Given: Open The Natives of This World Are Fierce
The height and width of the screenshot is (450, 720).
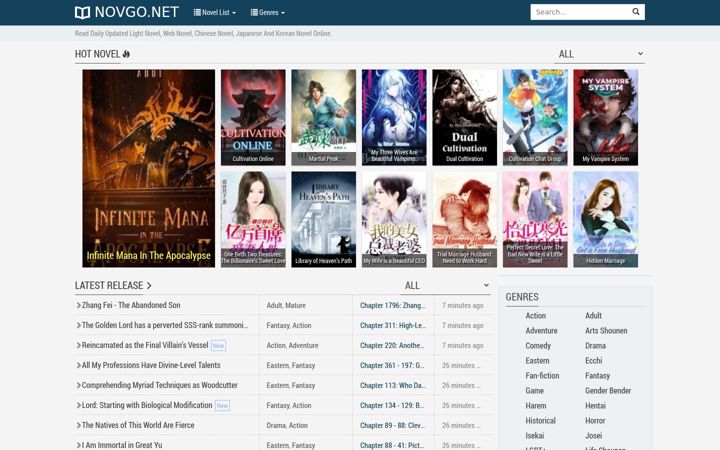Looking at the screenshot, I should [x=138, y=425].
